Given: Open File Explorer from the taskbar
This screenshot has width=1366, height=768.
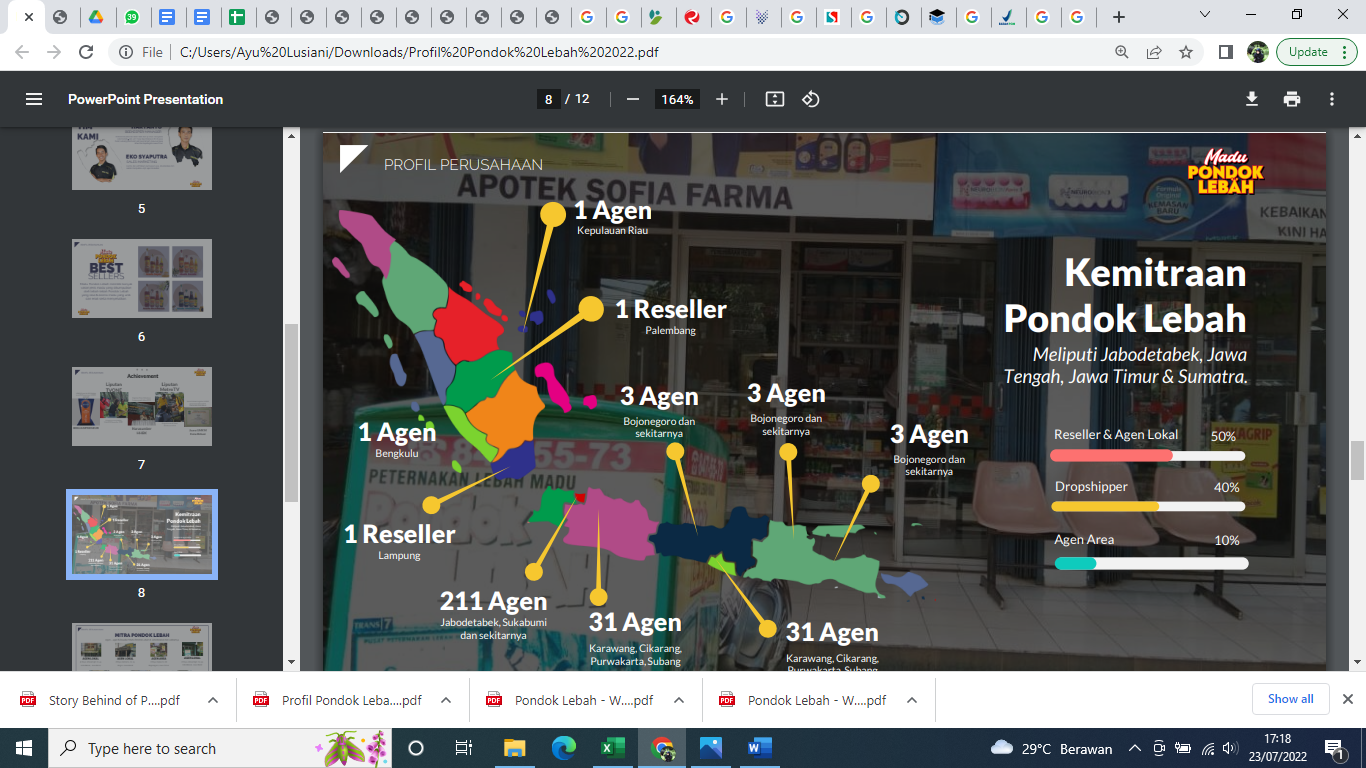Looking at the screenshot, I should 514,748.
